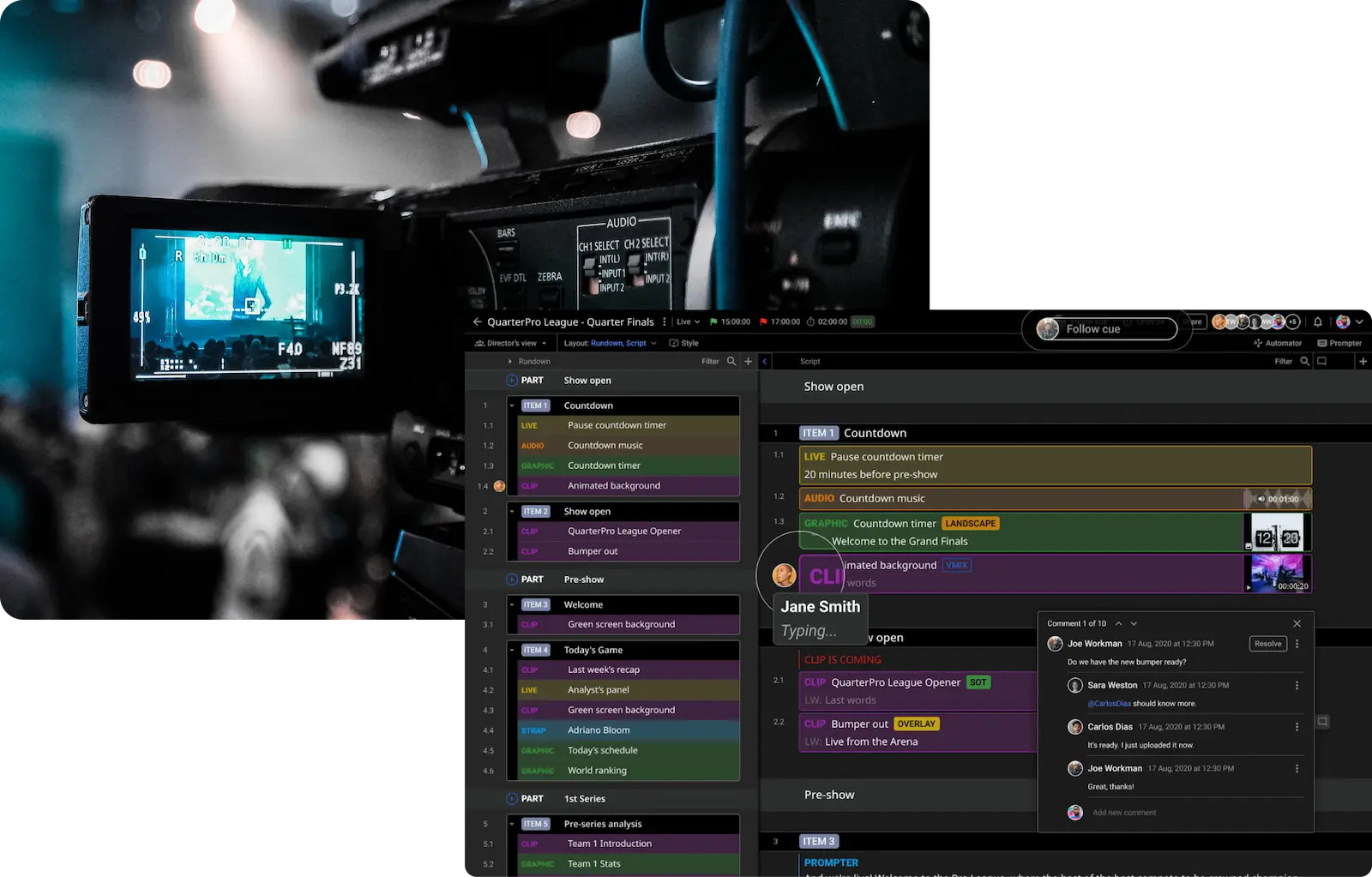Go to the next comment using down chevron
This screenshot has height=877, width=1372.
pos(1134,624)
